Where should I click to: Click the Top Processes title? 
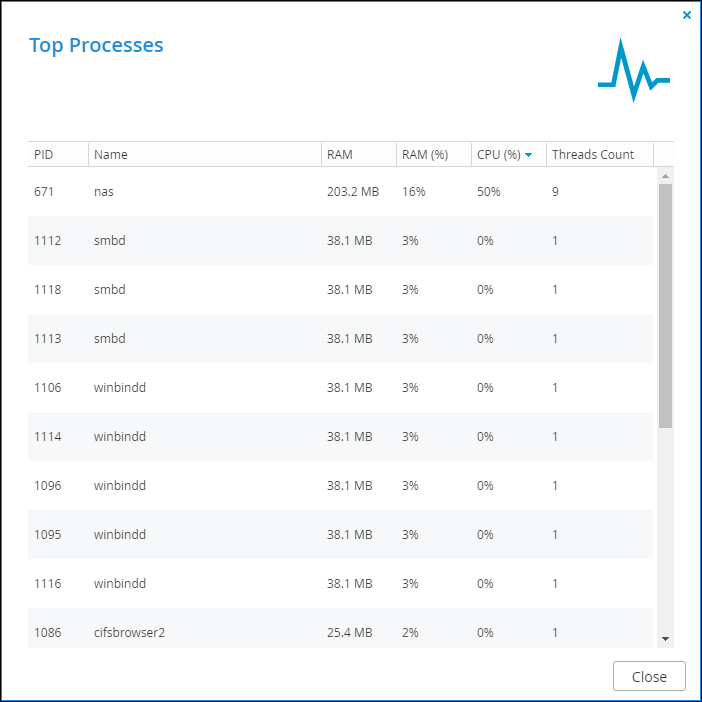point(96,45)
